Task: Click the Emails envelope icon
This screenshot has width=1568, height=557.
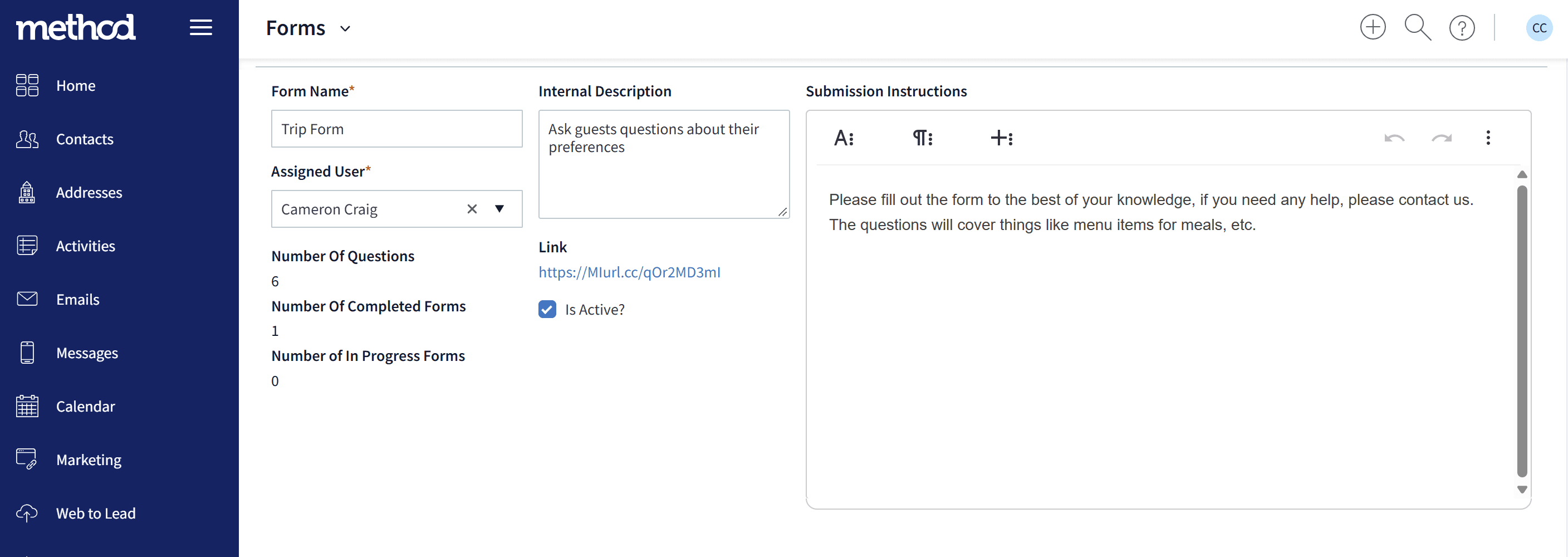Action: 27,299
